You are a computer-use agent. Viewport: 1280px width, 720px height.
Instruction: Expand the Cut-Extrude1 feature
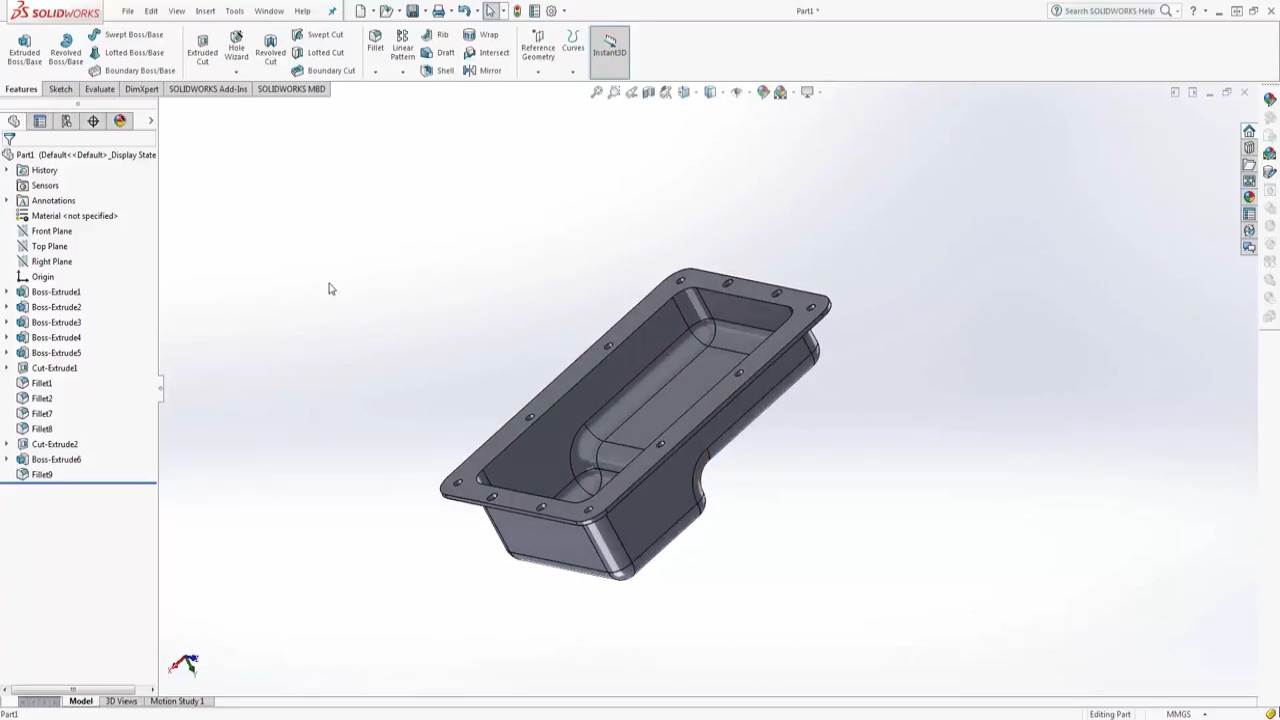[x=7, y=368]
